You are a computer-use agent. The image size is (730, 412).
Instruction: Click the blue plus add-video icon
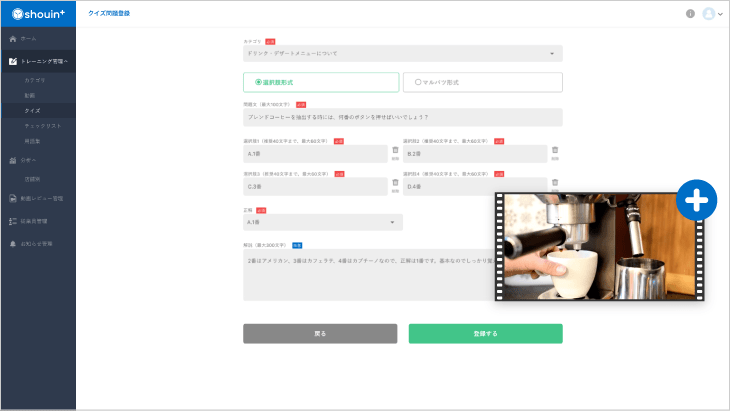point(696,200)
